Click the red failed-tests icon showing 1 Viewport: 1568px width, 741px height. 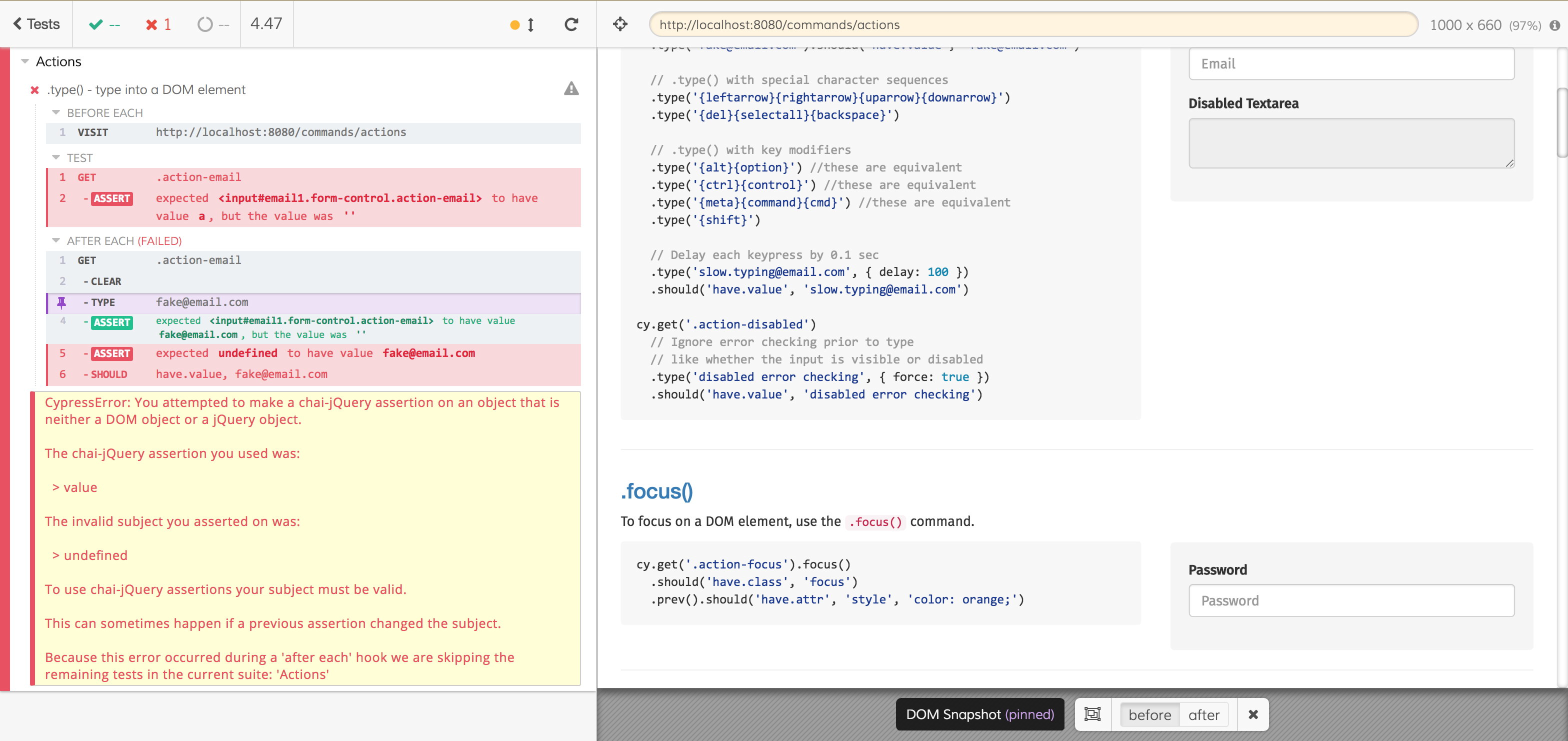151,24
